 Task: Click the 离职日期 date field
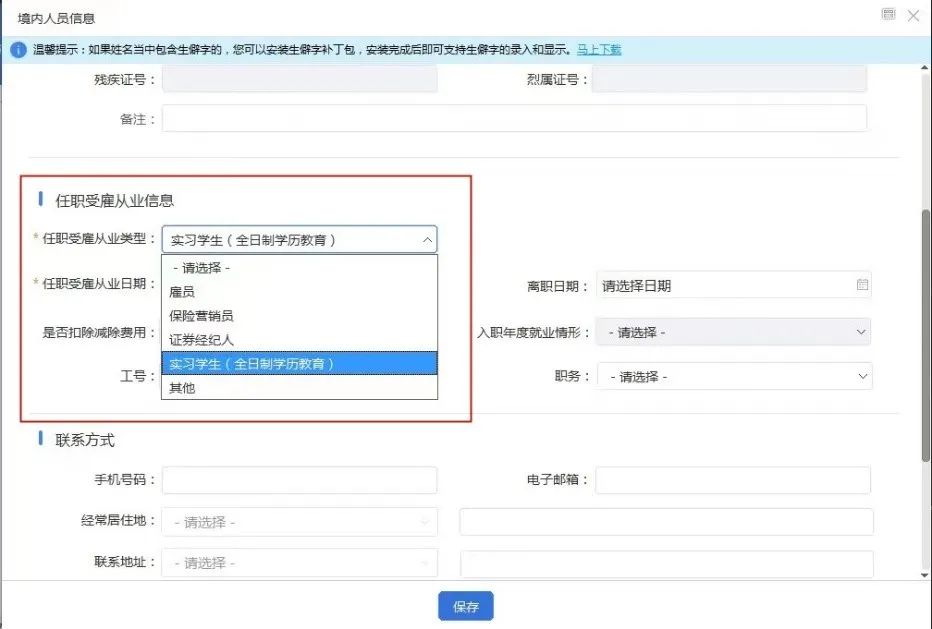(x=733, y=285)
